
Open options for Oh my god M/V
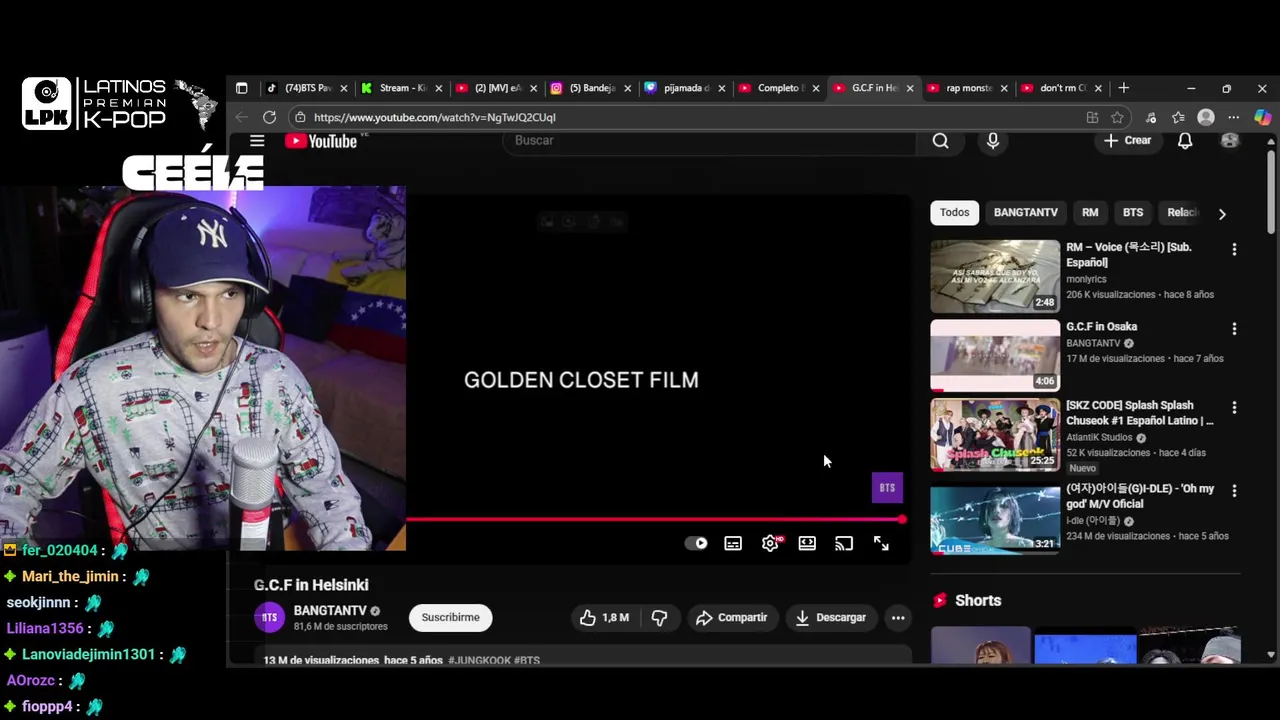coord(1234,491)
